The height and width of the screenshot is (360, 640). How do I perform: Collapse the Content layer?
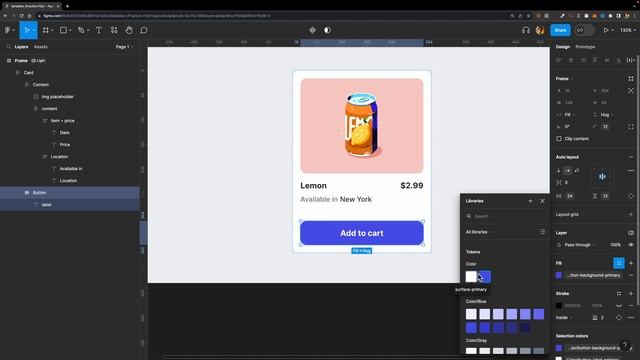coord(27,84)
